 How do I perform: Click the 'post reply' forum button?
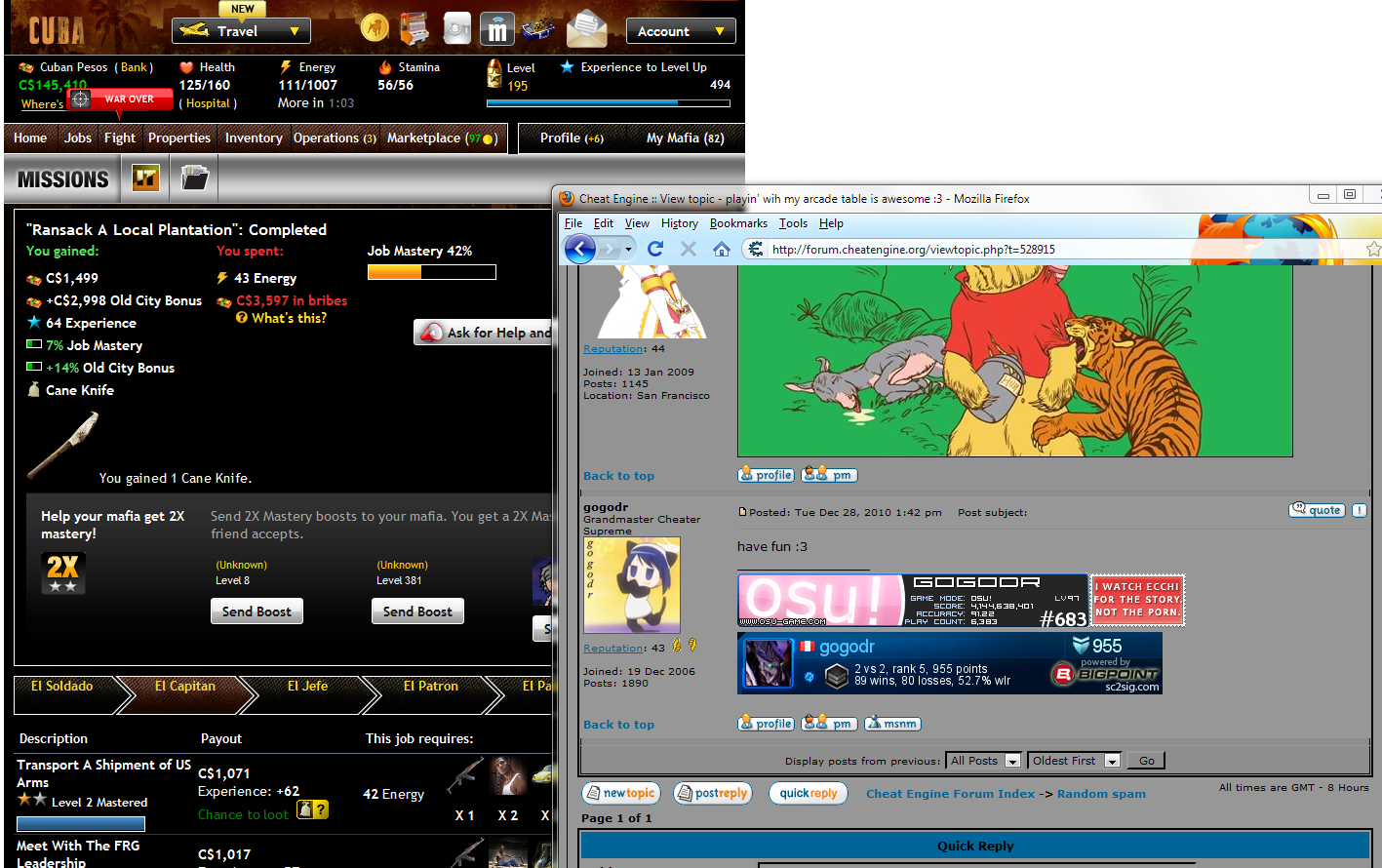714,794
